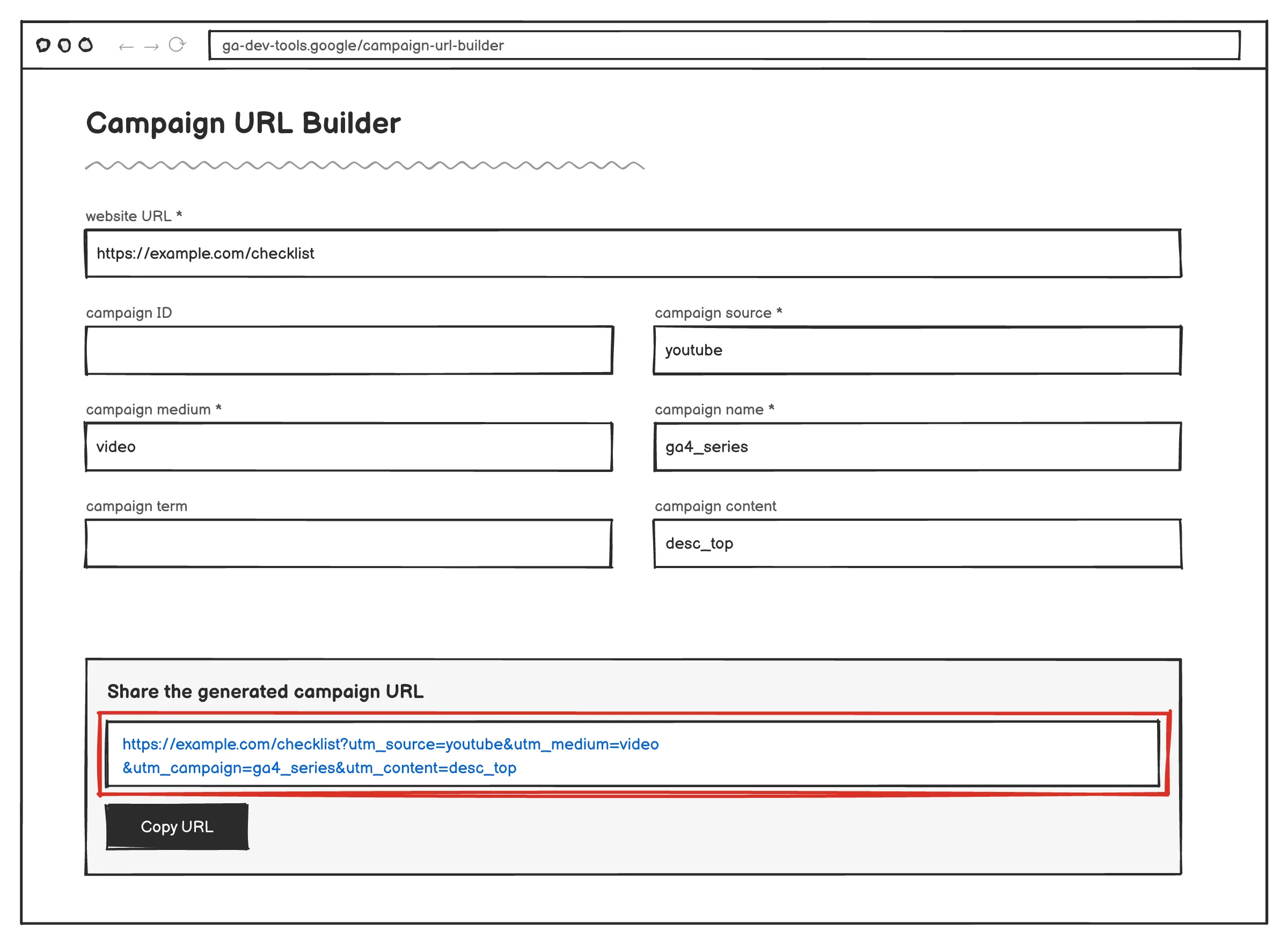This screenshot has width=1288, height=945.
Task: Click the campaign medium field containing video
Action: point(349,447)
